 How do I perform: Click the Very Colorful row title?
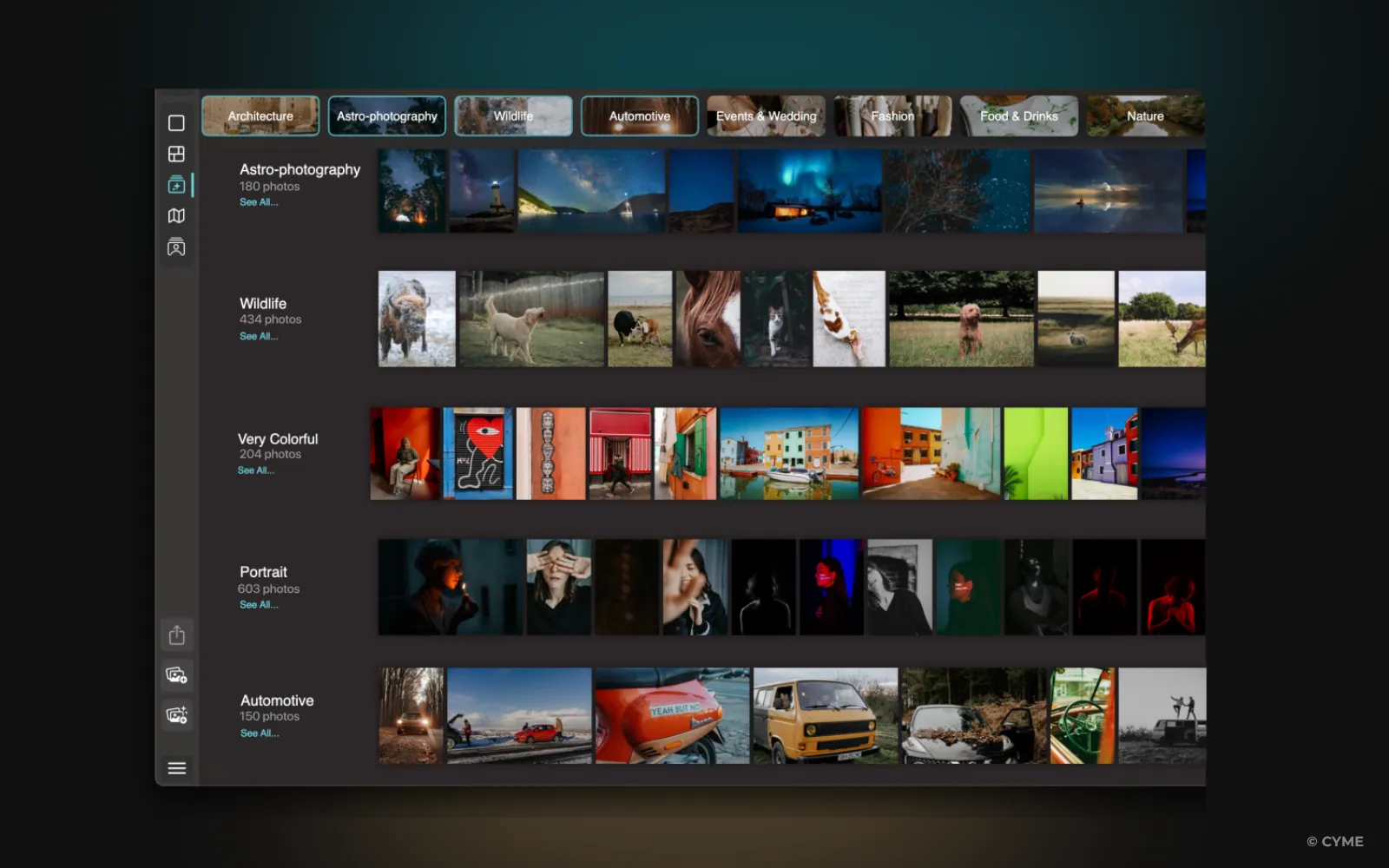pyautogui.click(x=278, y=439)
